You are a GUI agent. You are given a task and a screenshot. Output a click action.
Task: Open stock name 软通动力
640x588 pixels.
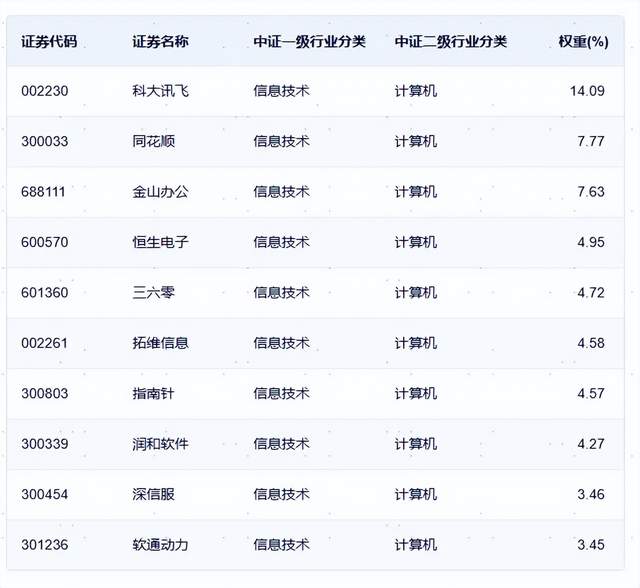(160, 545)
